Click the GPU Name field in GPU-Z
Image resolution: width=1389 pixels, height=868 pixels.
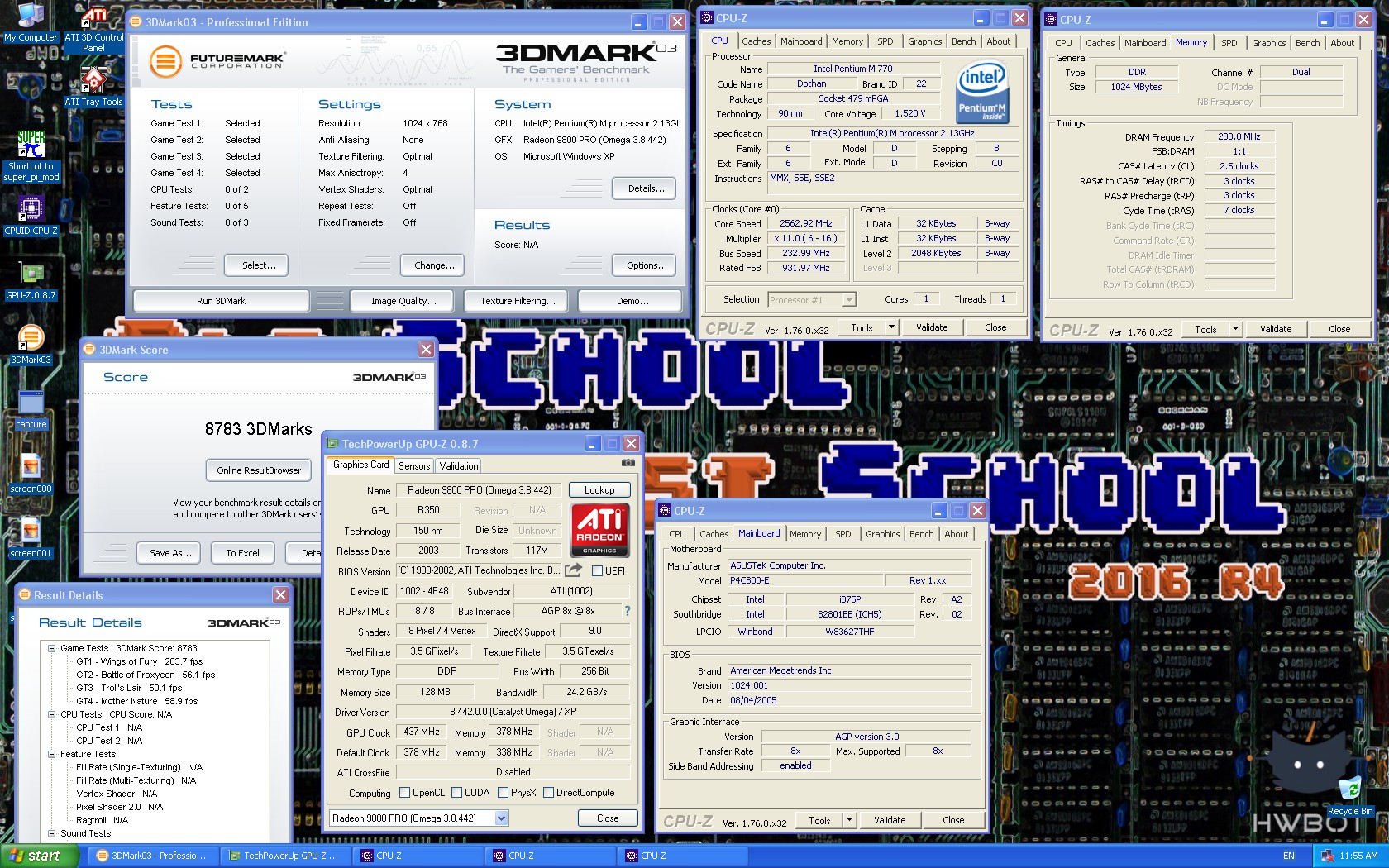480,490
